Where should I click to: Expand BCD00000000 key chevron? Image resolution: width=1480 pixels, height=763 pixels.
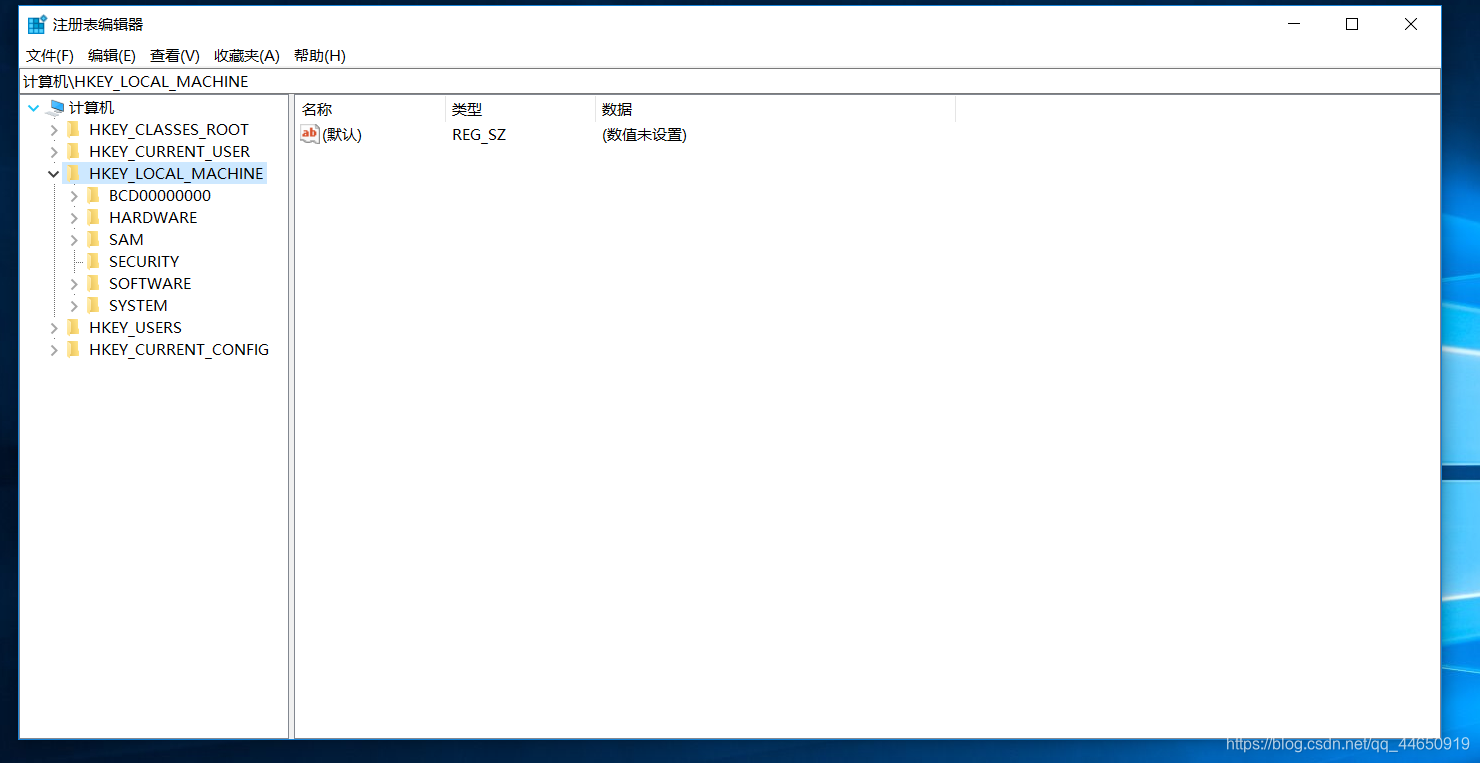point(74,196)
